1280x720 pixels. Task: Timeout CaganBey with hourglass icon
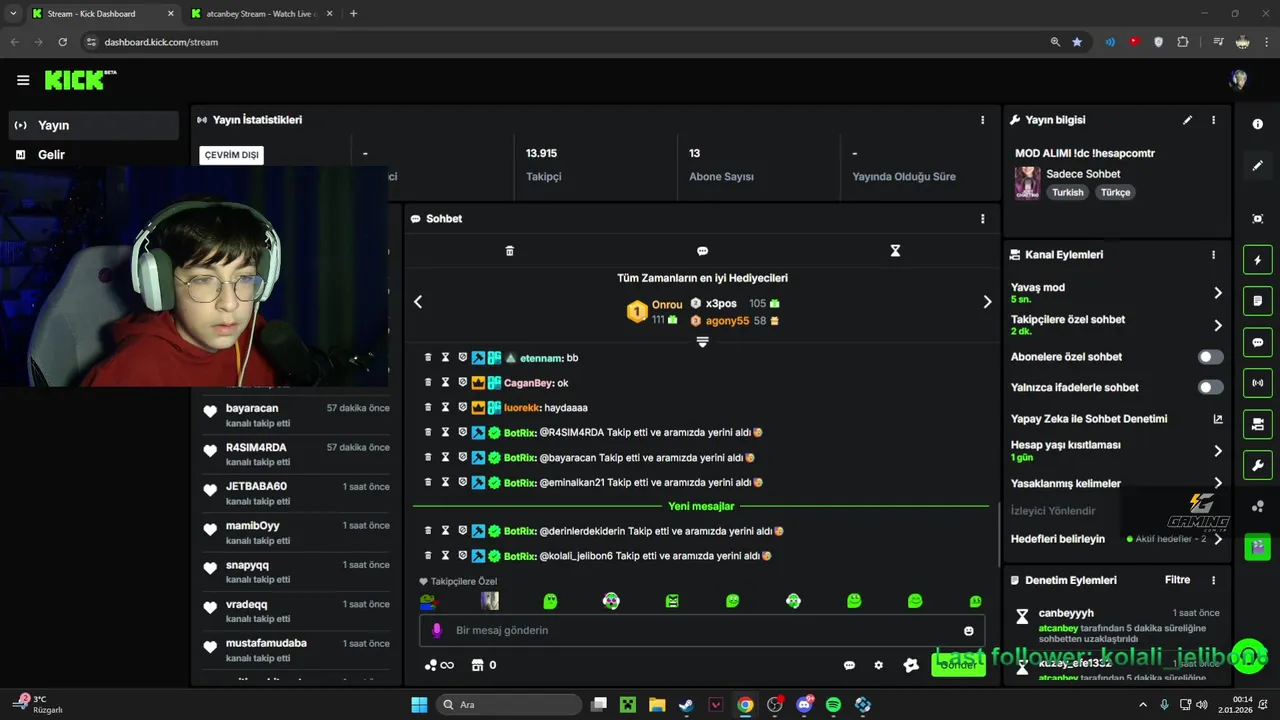[445, 382]
